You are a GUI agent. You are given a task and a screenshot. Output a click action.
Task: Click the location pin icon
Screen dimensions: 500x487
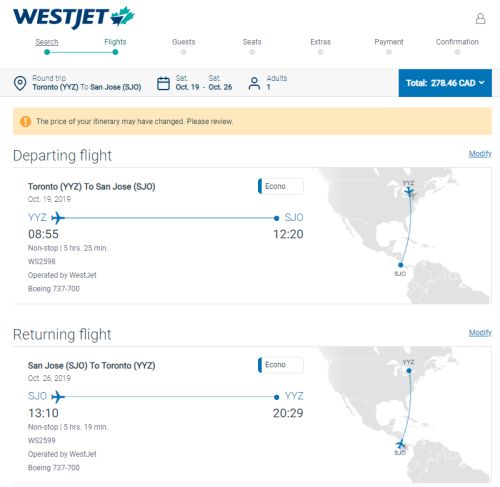20,83
